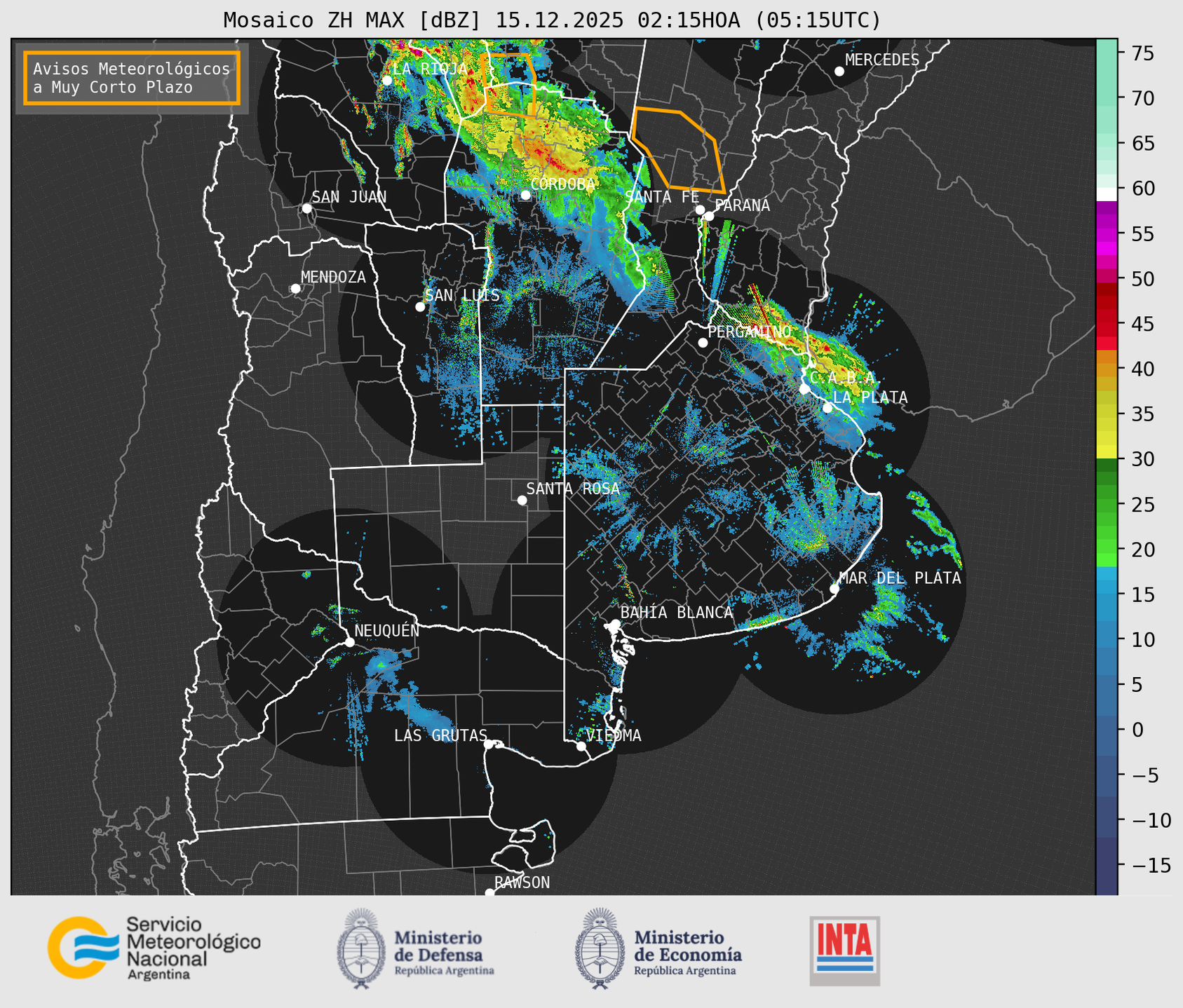Screen dimensions: 1183x1008
Task: Click the -15 dBZ dark band on scale
Action: coord(1106,866)
